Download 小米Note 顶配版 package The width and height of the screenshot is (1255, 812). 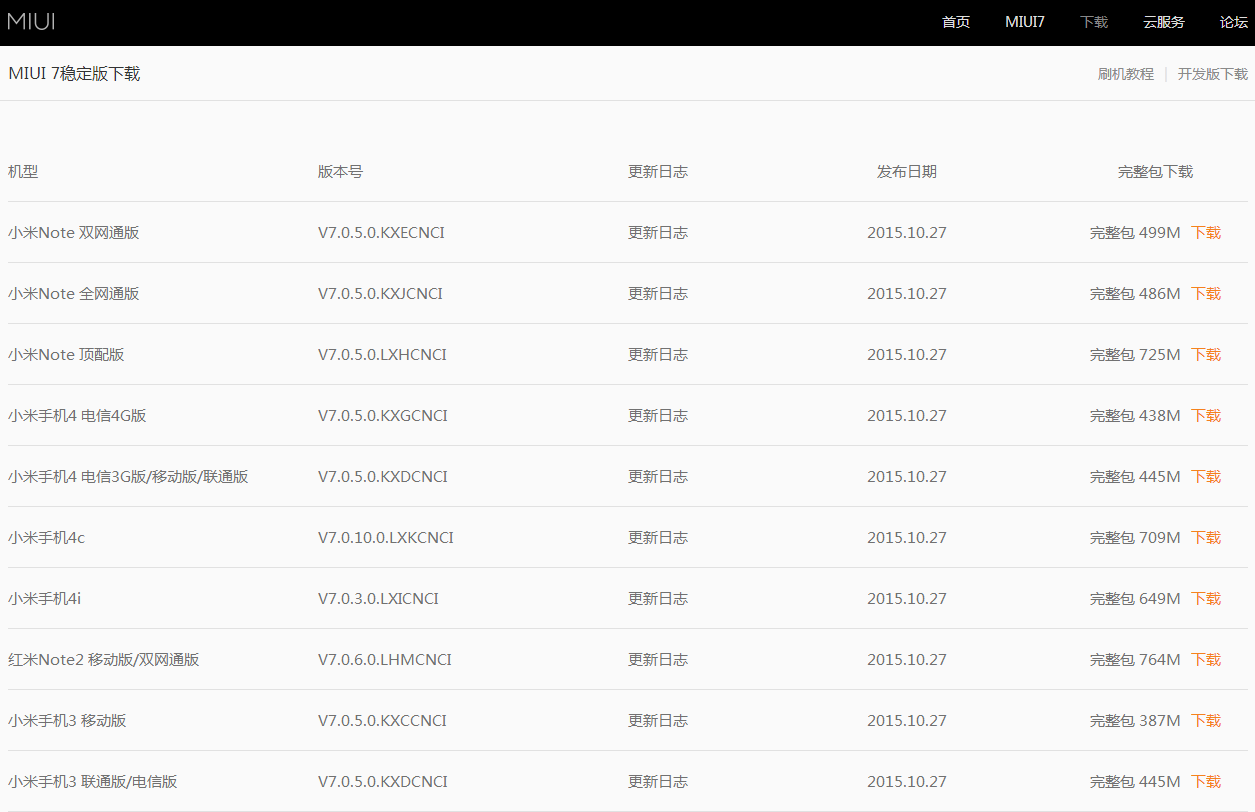pyautogui.click(x=1206, y=355)
